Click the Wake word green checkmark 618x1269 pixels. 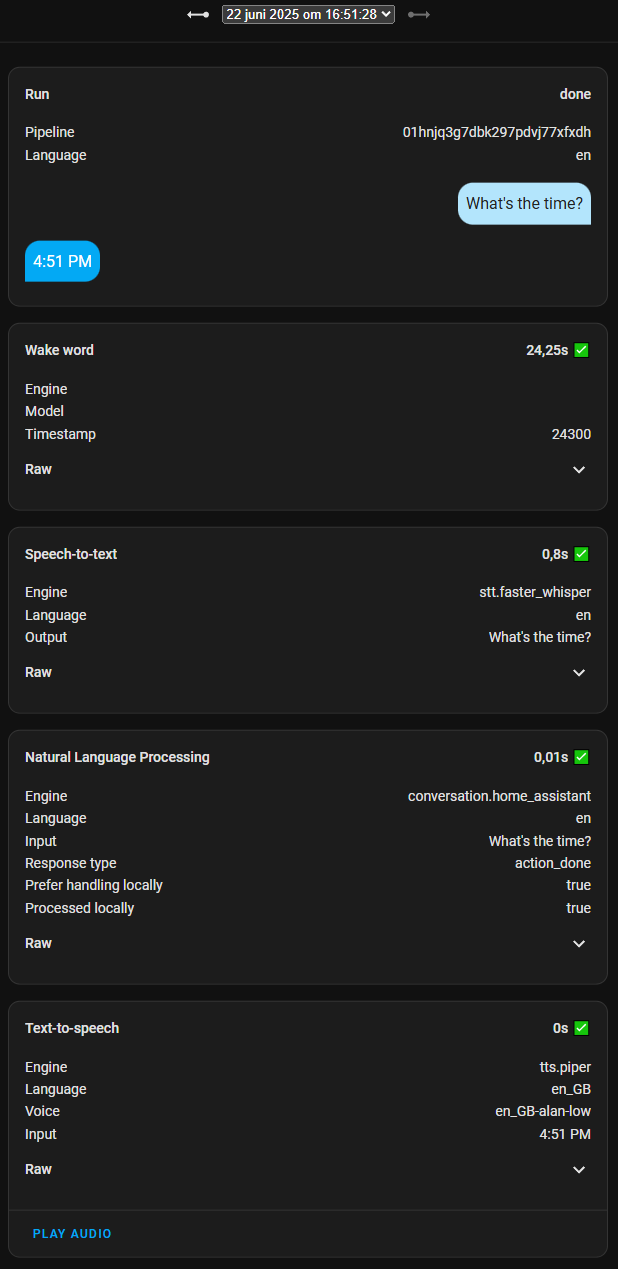coord(582,350)
